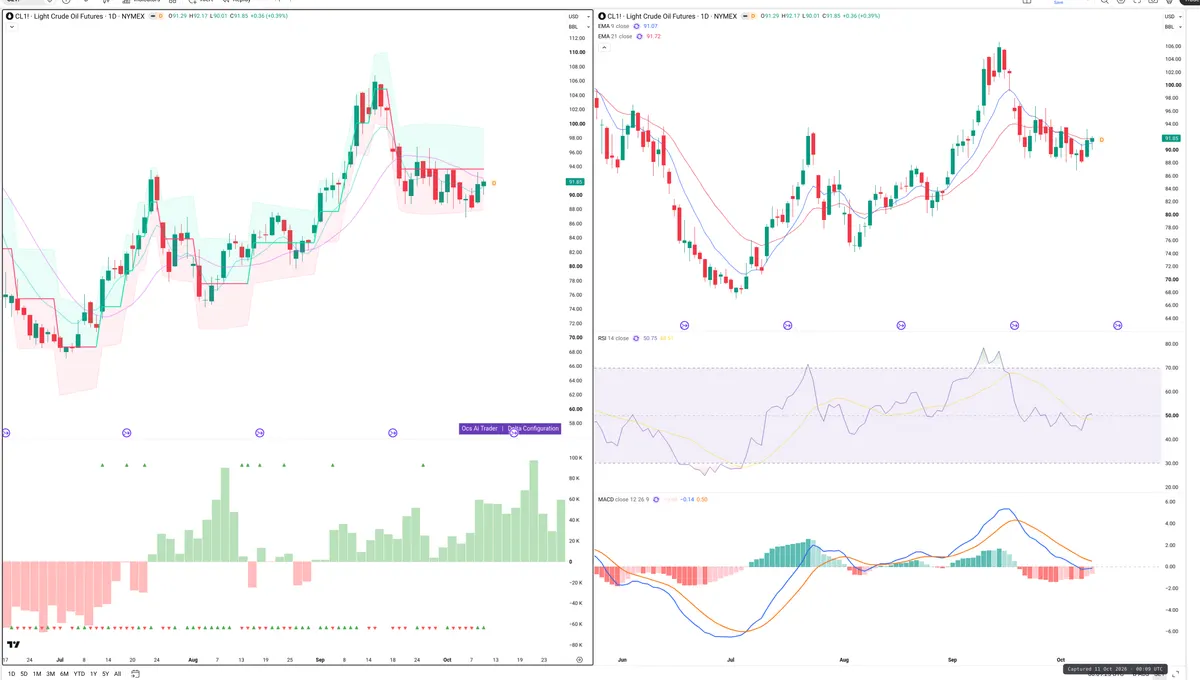Click the 91.85 last price label on right chart

coord(1171,138)
